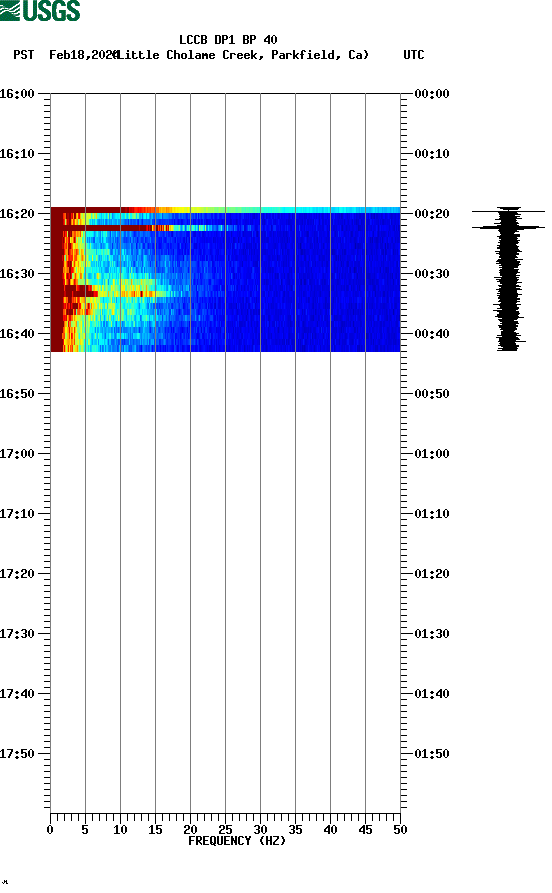This screenshot has height=893, width=552.
Task: Click the '17:10' PST time label
Action: pos(17,514)
